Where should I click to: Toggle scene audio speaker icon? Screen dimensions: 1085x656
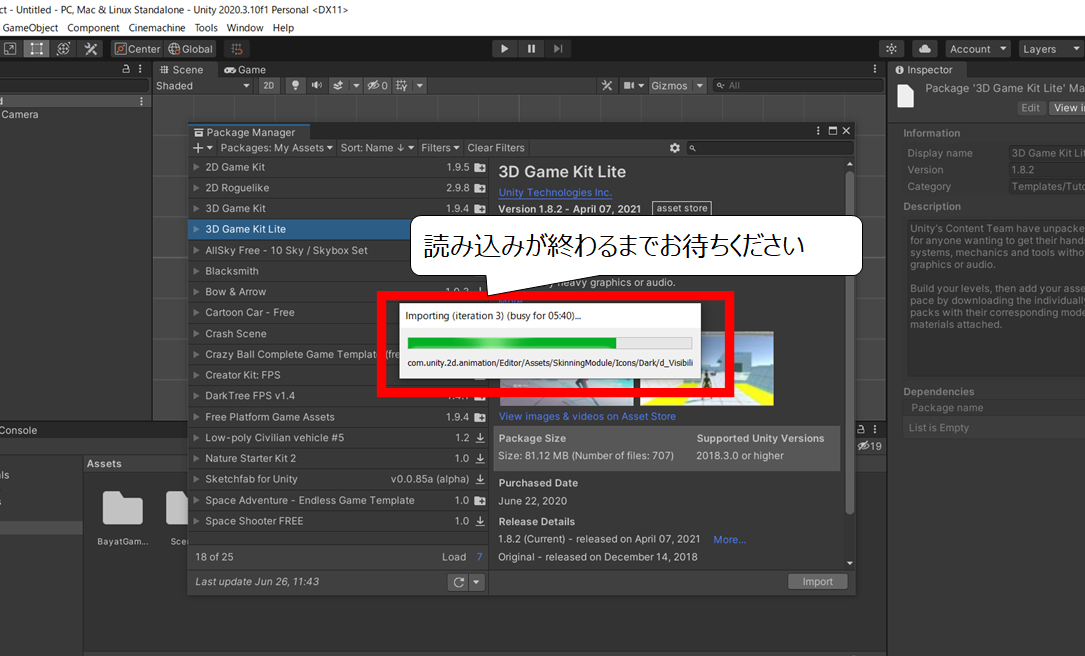click(x=317, y=86)
